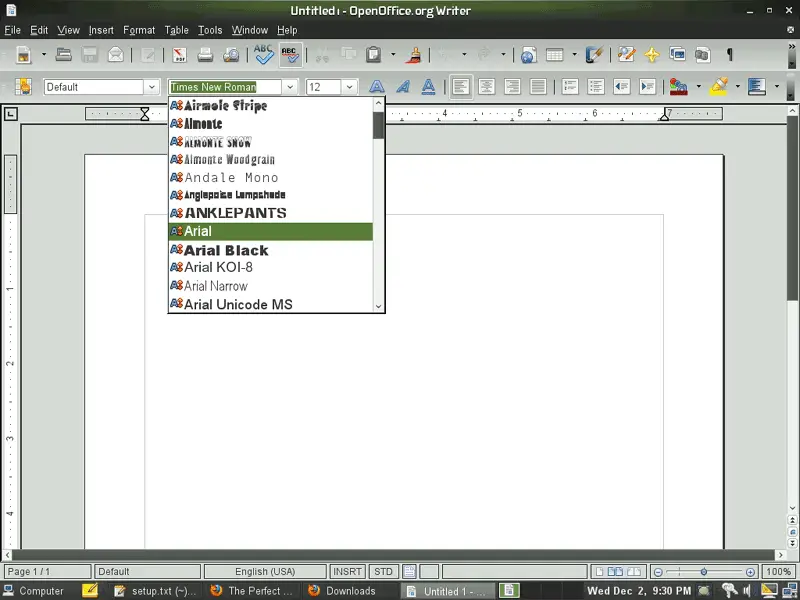Open the Format menu
Screen dimensions: 800x600
pos(139,30)
